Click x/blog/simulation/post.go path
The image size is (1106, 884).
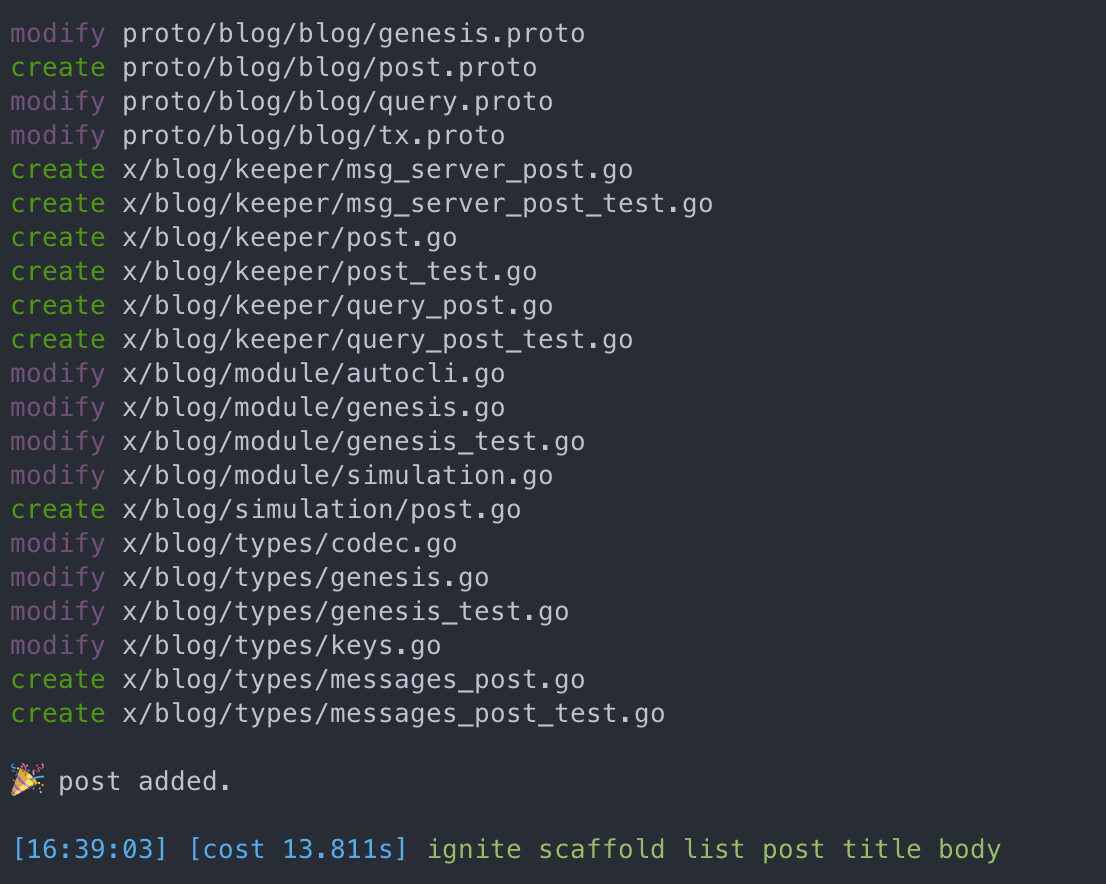click(322, 509)
